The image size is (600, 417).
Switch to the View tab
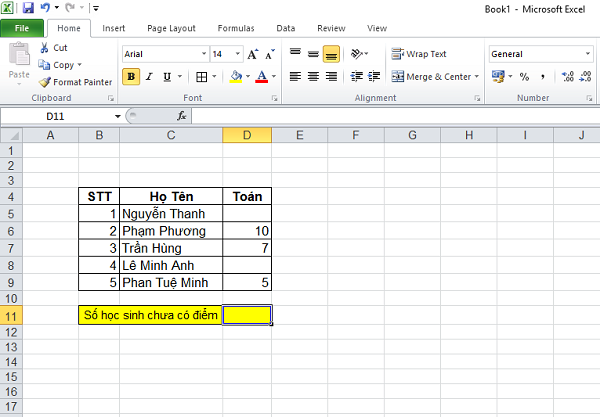click(x=377, y=28)
